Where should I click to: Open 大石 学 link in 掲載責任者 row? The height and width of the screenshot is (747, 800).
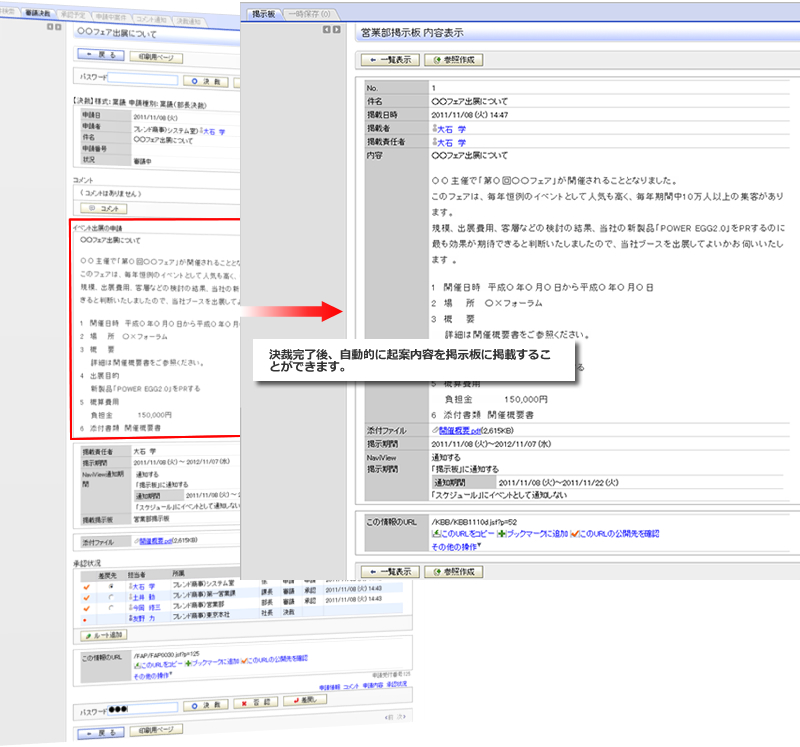tap(451, 142)
